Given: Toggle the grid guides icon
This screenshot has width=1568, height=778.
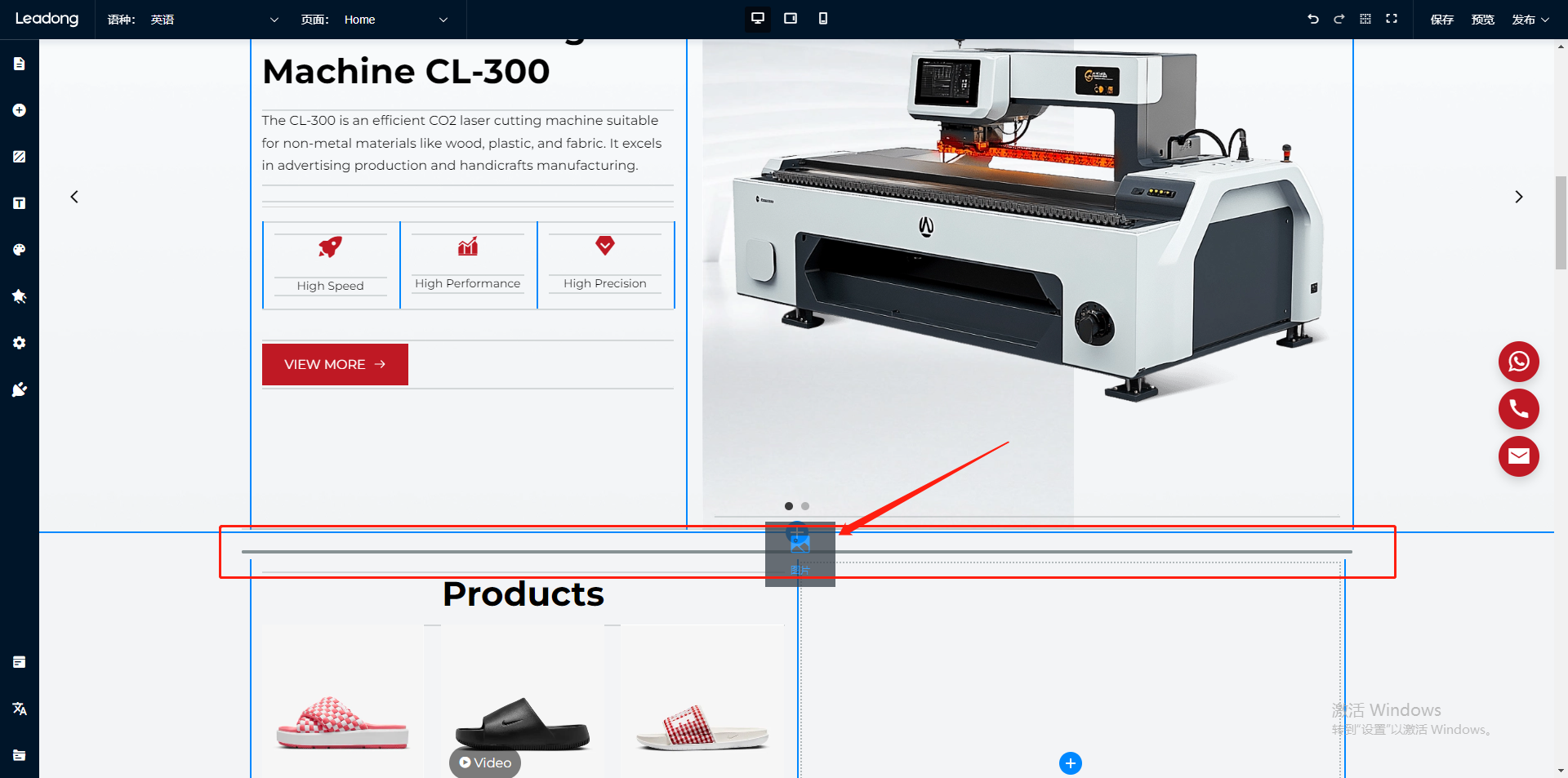Looking at the screenshot, I should pyautogui.click(x=1365, y=19).
